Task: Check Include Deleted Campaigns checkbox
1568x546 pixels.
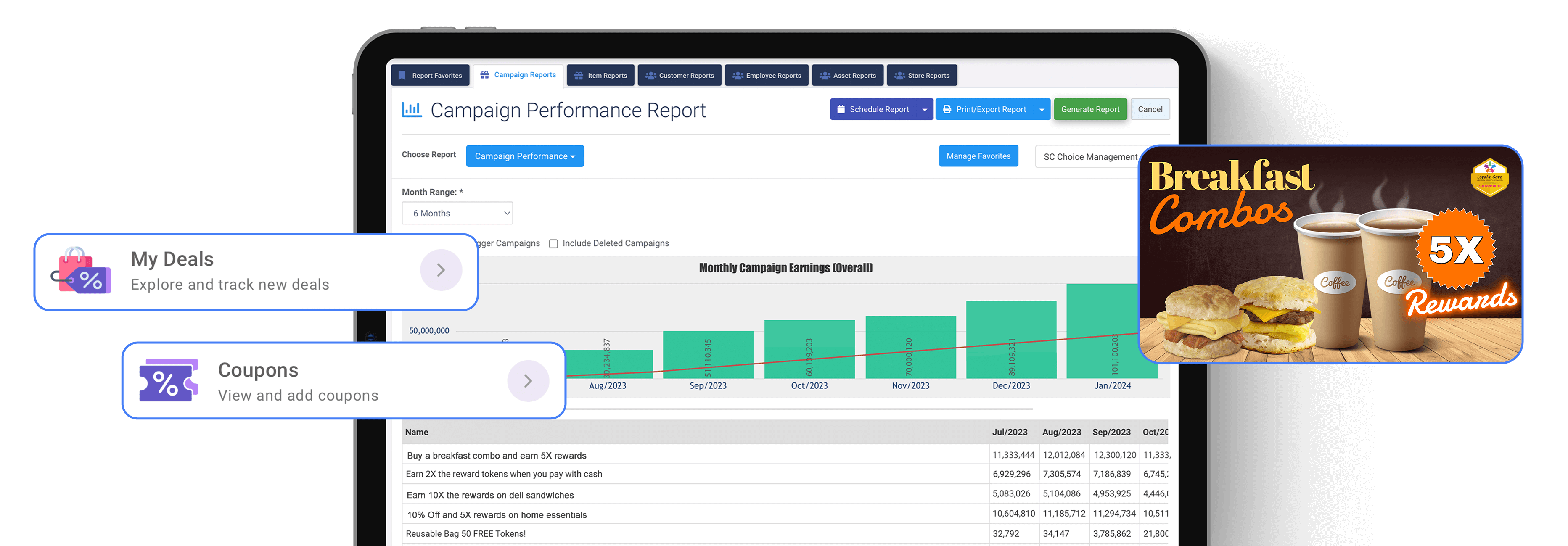Action: 553,243
